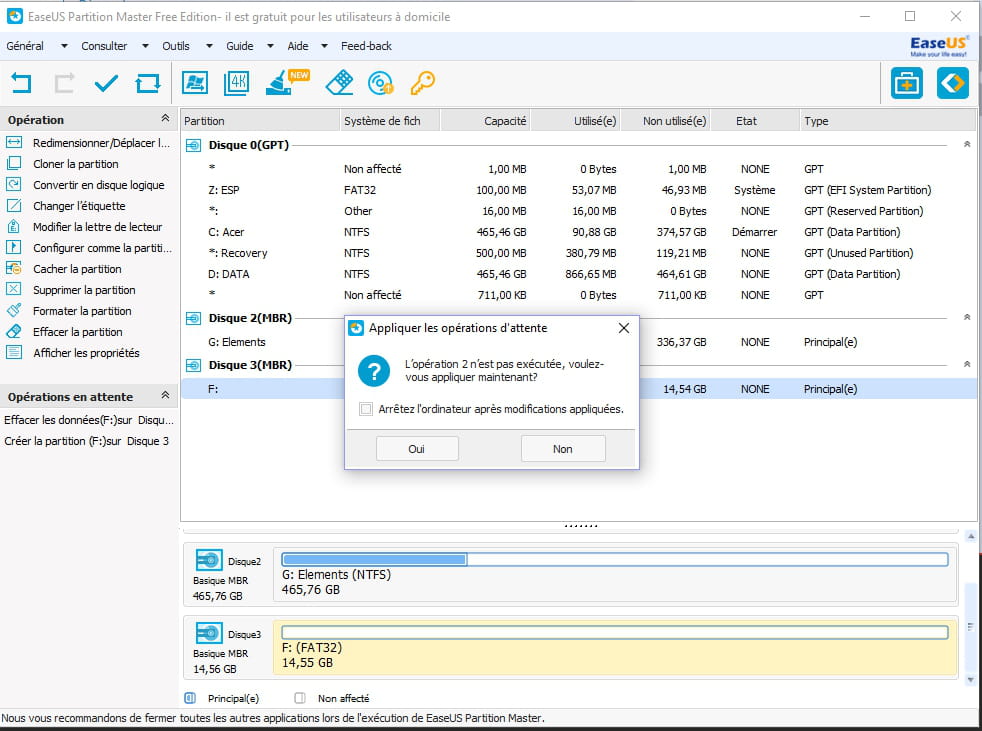Tick the Arrêtez l'ordinateur checkbox
982x731 pixels.
pos(366,409)
